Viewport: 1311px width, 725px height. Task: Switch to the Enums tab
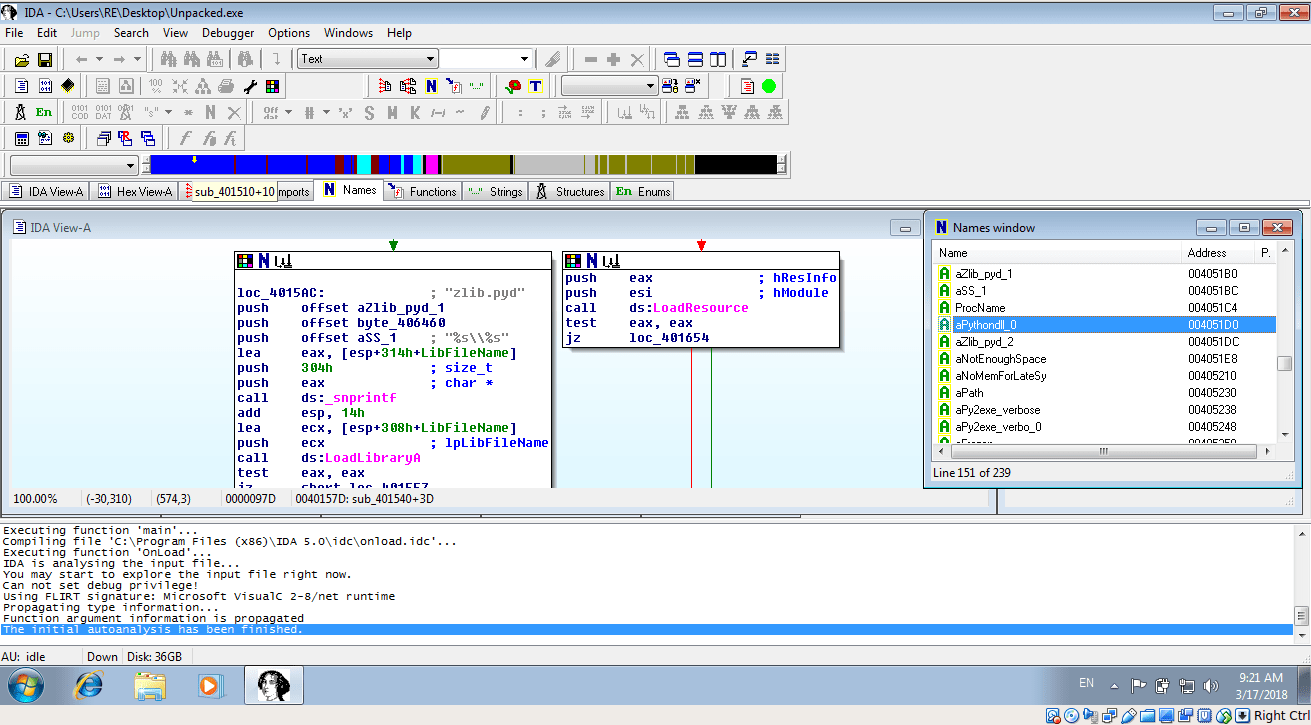642,191
